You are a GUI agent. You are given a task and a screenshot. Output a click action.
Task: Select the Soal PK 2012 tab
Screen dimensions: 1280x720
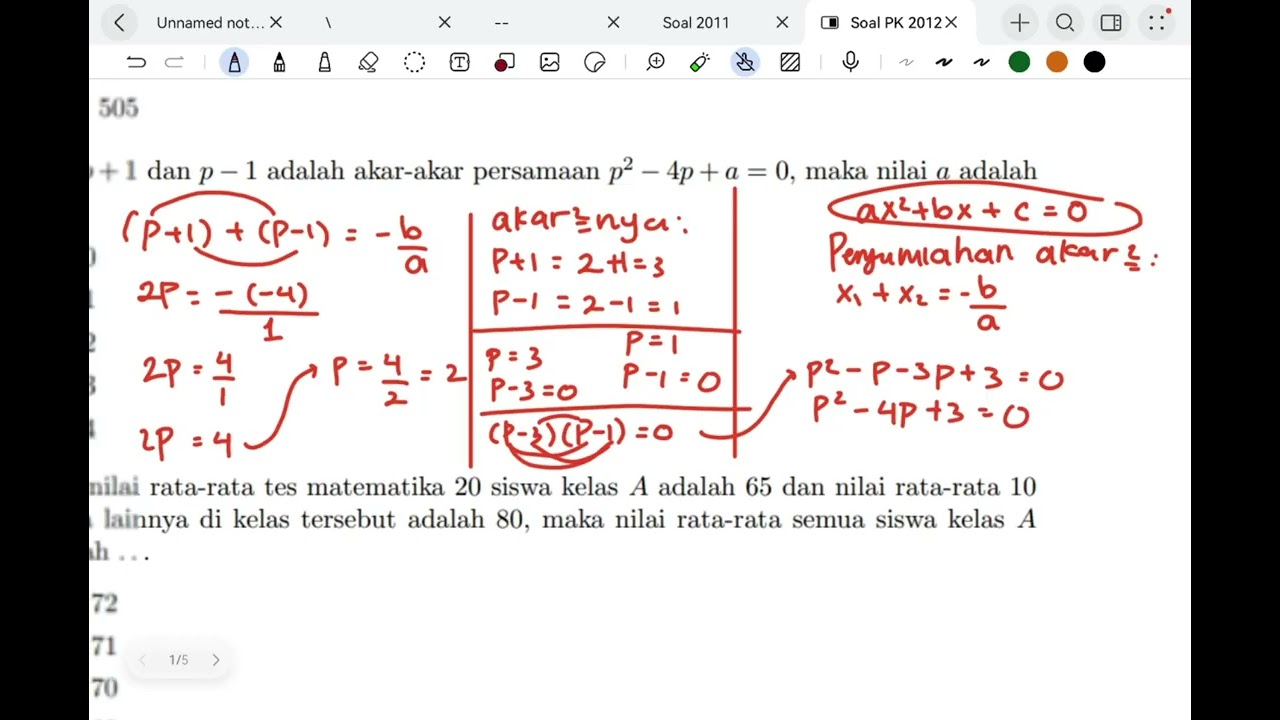click(895, 22)
